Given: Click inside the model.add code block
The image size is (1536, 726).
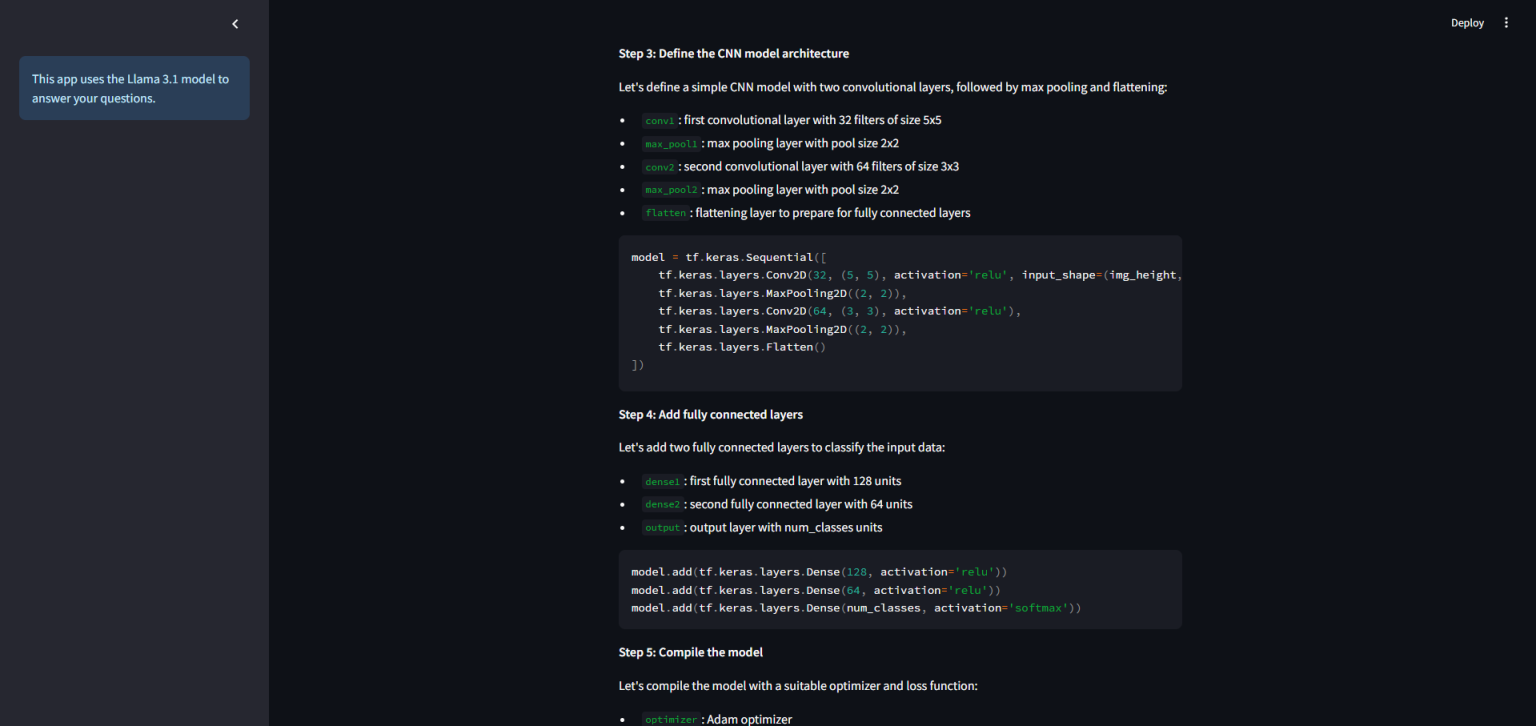Looking at the screenshot, I should pyautogui.click(x=900, y=589).
